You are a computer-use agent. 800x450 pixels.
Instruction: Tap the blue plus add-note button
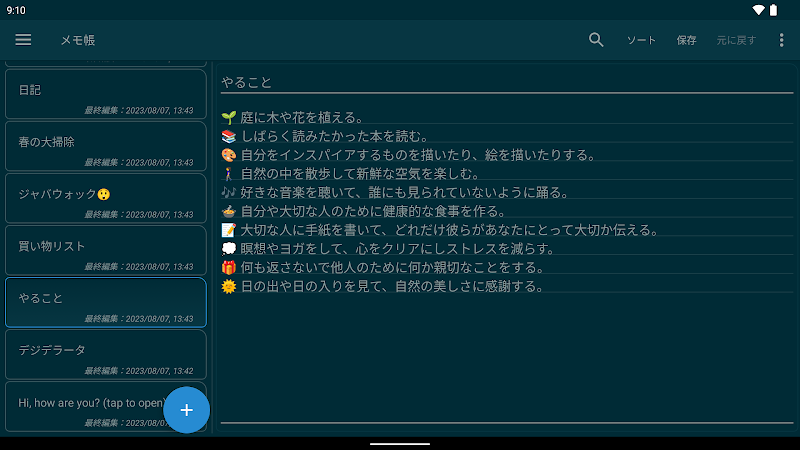[x=186, y=410]
